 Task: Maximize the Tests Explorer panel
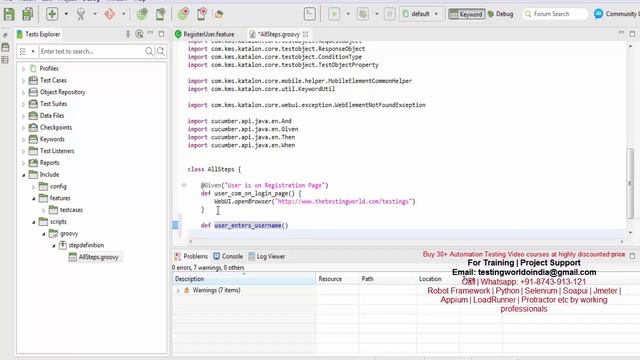pyautogui.click(x=162, y=34)
